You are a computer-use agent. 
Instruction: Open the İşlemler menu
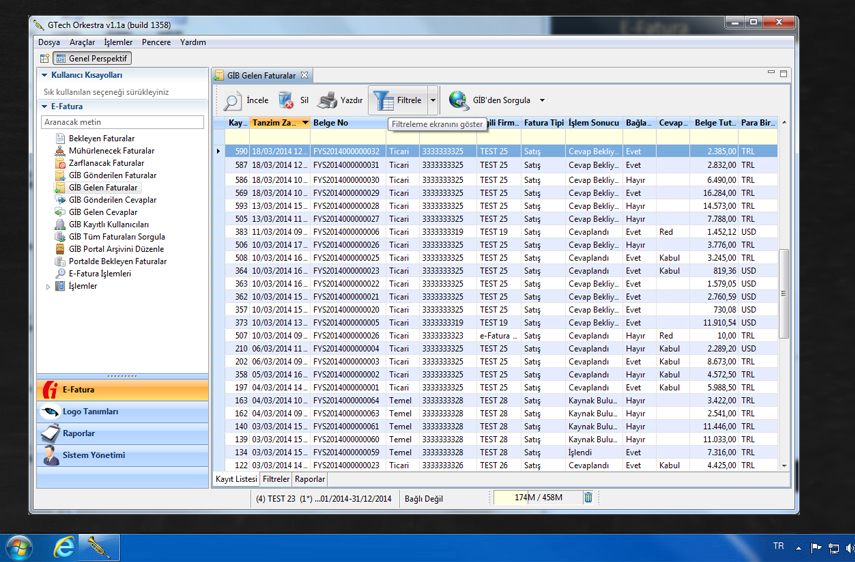tap(118, 42)
